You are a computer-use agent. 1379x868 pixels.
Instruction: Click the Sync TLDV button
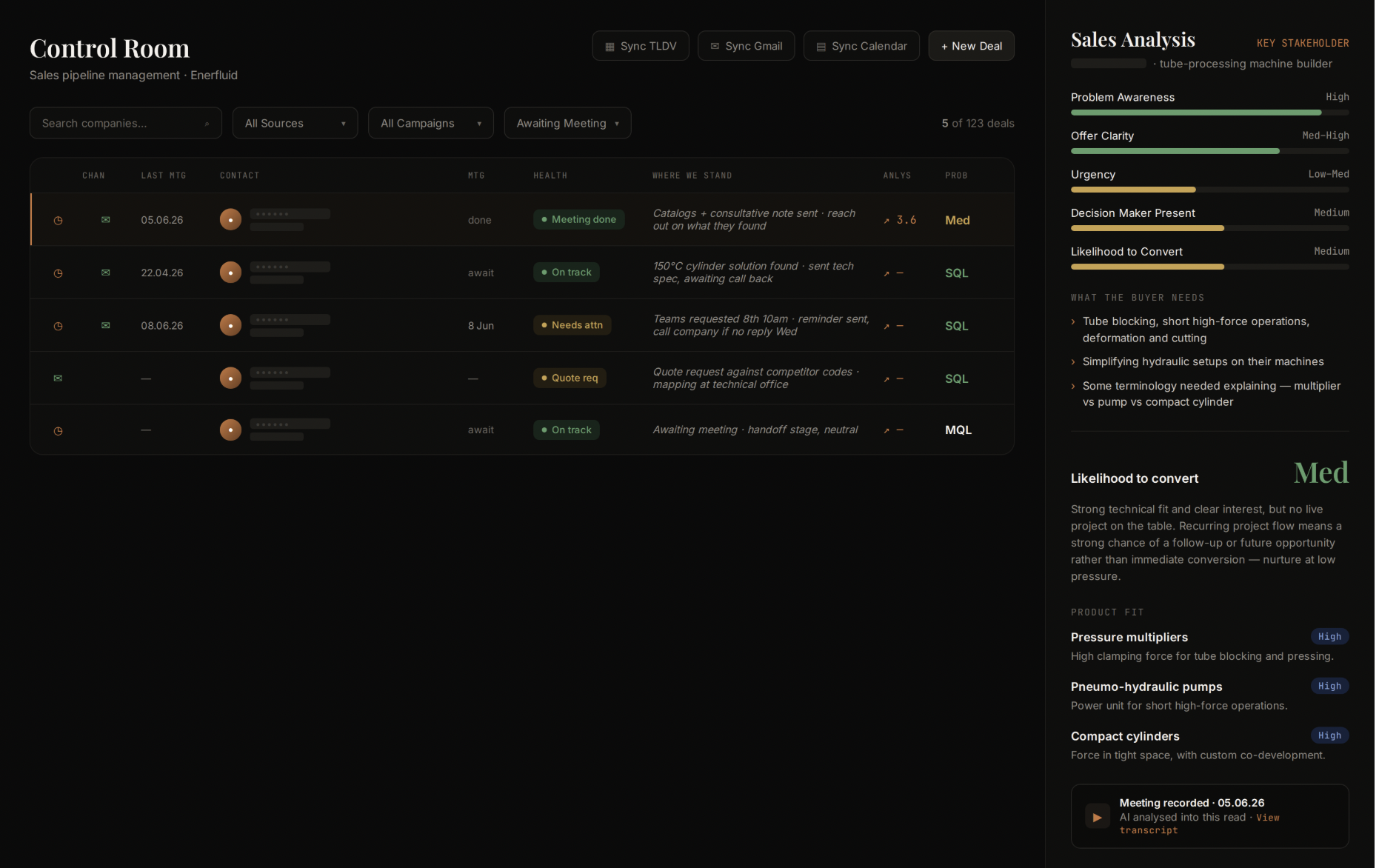click(x=641, y=46)
